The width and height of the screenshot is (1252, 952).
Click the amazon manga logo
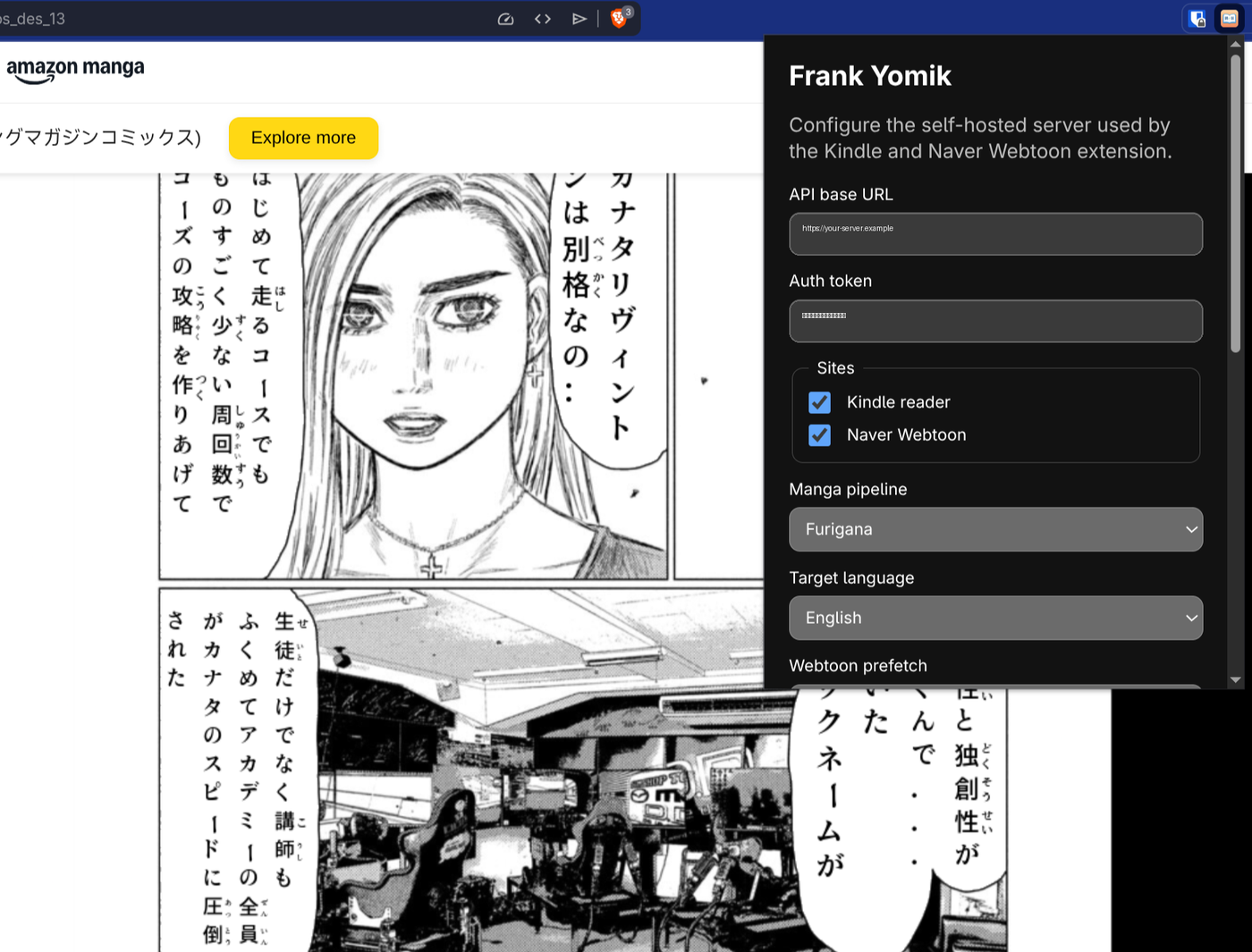click(75, 70)
